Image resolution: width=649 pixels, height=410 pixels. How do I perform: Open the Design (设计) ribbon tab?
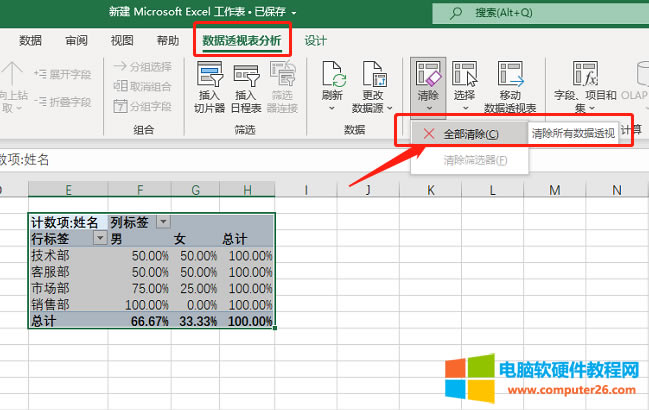tap(316, 41)
